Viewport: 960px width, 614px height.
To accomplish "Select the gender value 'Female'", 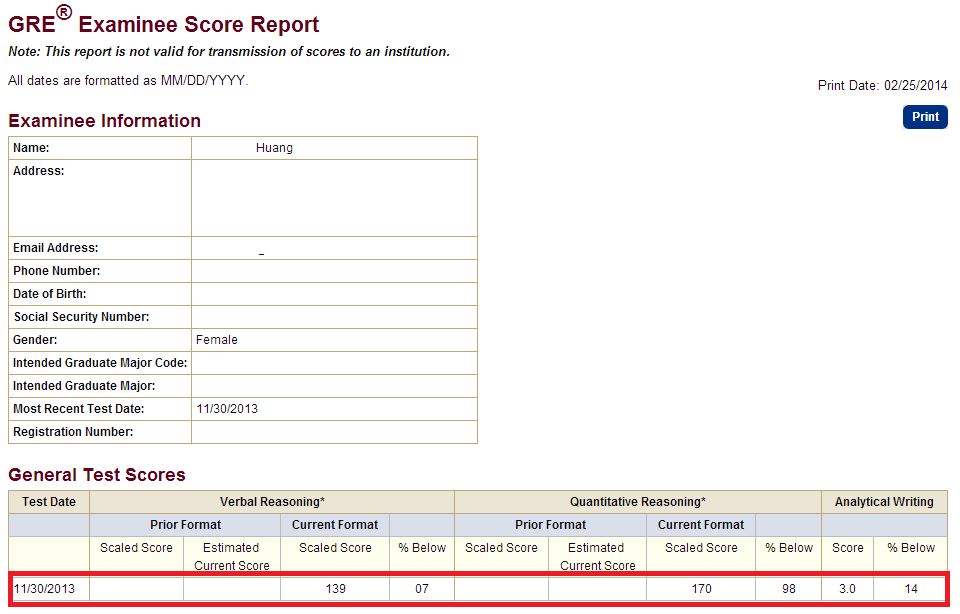I will [x=217, y=340].
